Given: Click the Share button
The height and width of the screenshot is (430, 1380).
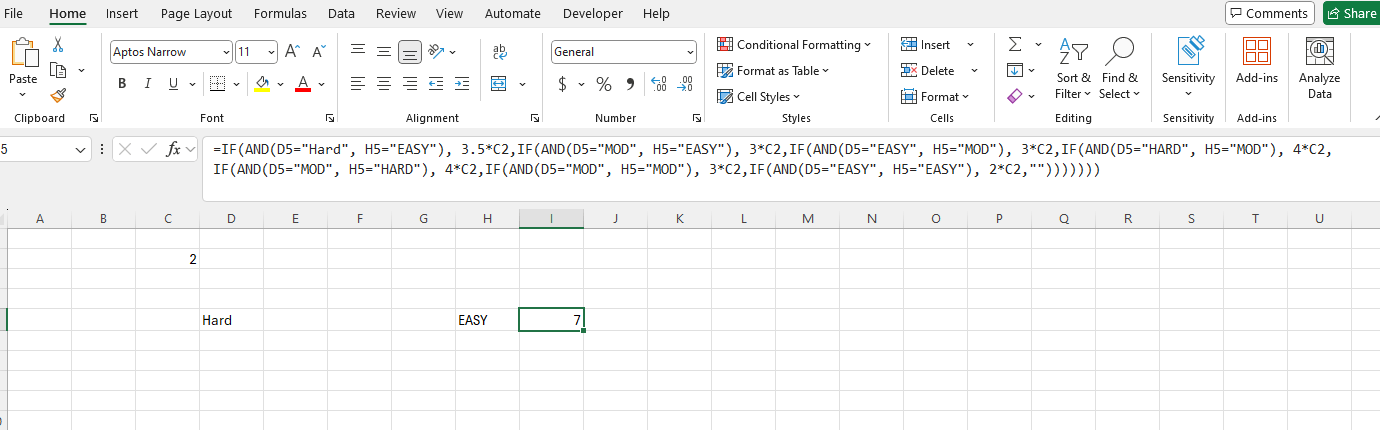Looking at the screenshot, I should pos(1351,13).
